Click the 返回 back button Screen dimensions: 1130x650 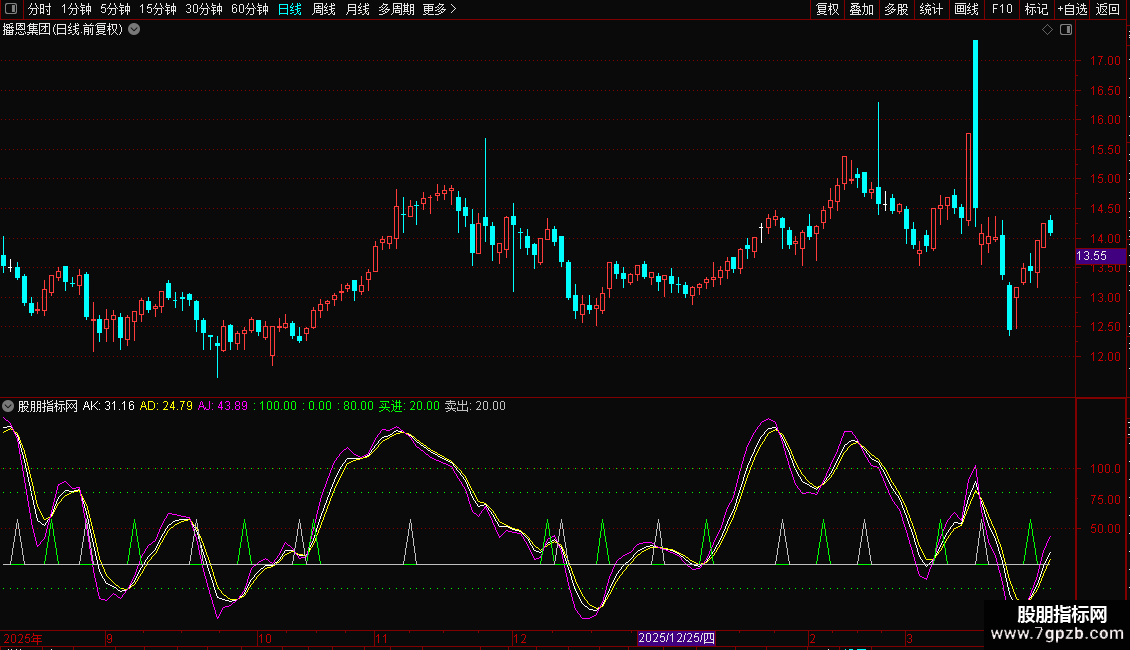(1108, 9)
